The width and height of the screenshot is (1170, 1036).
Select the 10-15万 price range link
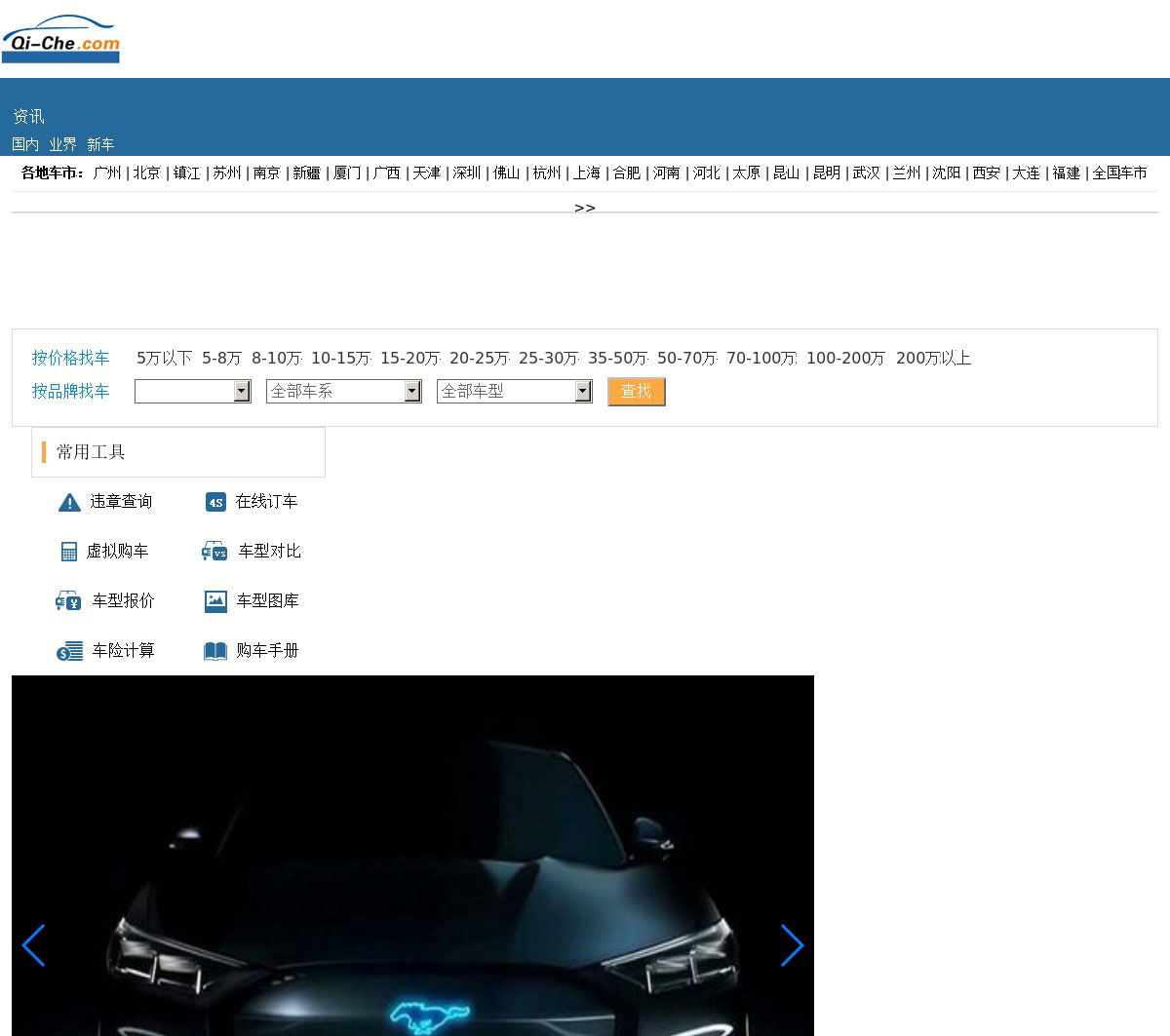pyautogui.click(x=340, y=358)
